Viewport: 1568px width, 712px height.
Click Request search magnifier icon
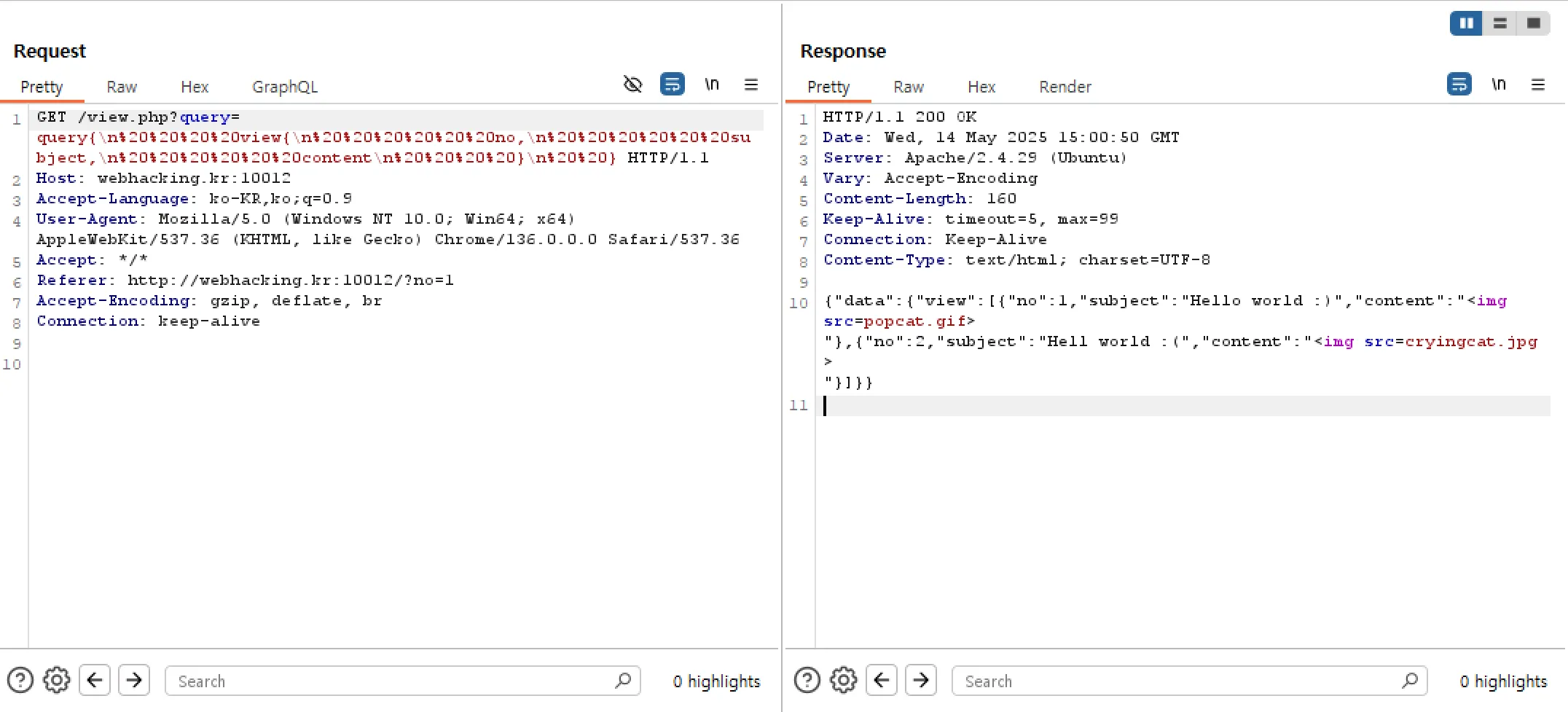tap(623, 680)
